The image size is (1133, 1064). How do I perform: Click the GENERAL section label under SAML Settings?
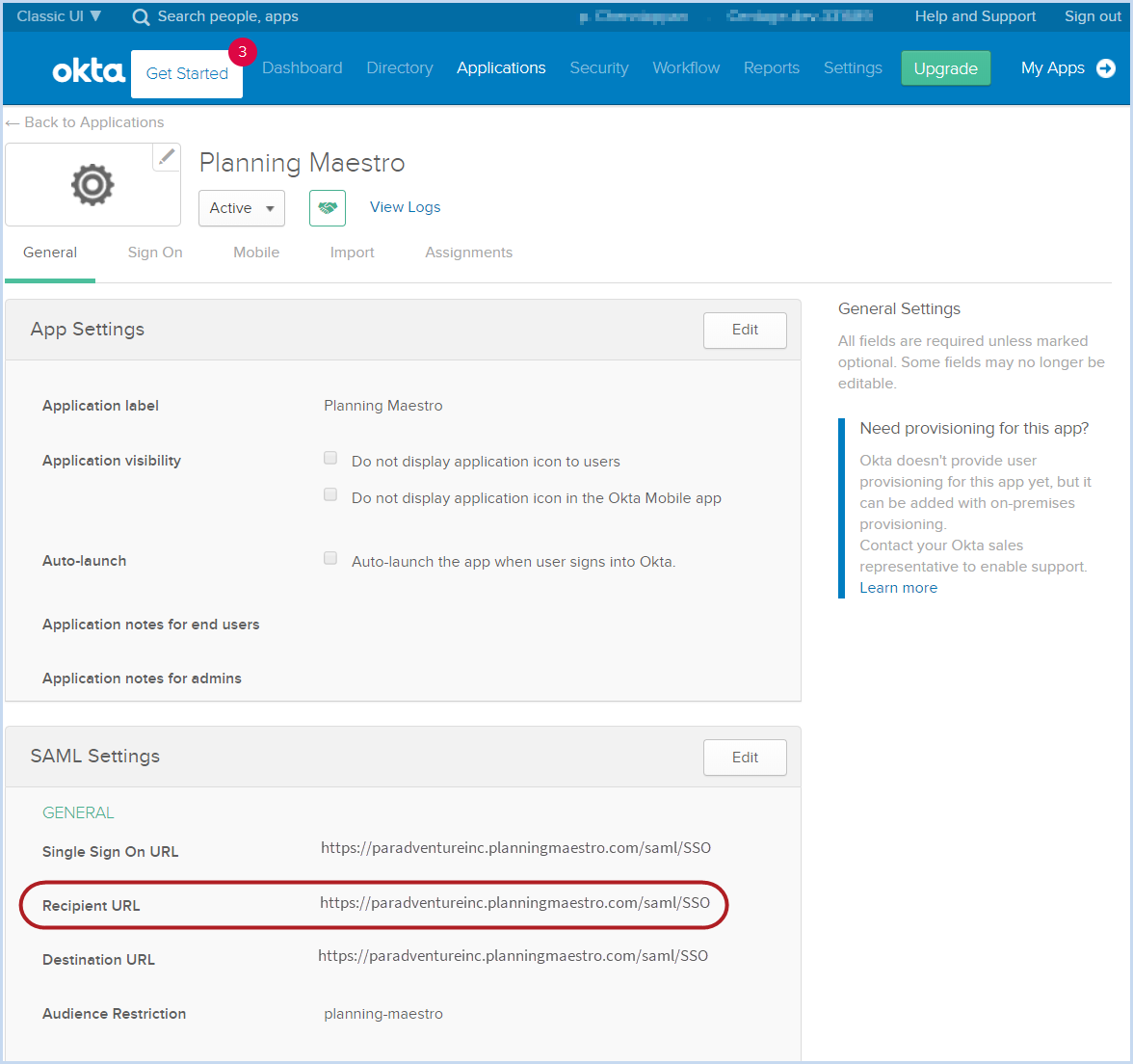78,813
